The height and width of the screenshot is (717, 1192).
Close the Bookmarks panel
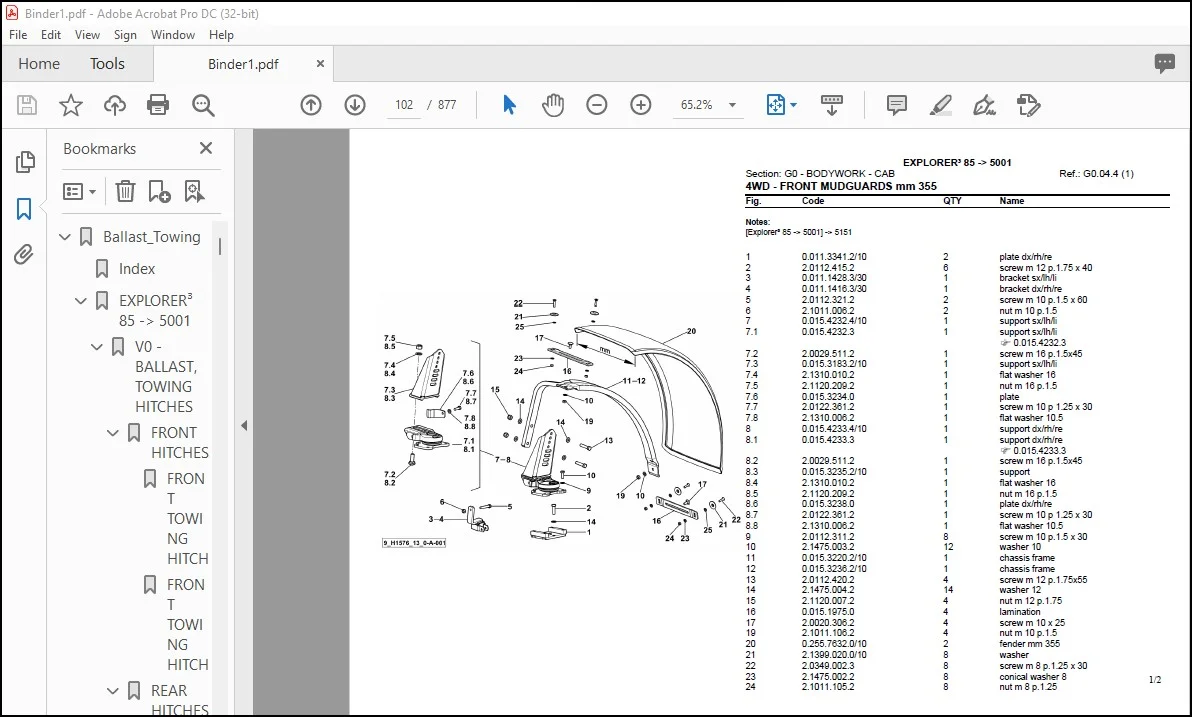(206, 148)
